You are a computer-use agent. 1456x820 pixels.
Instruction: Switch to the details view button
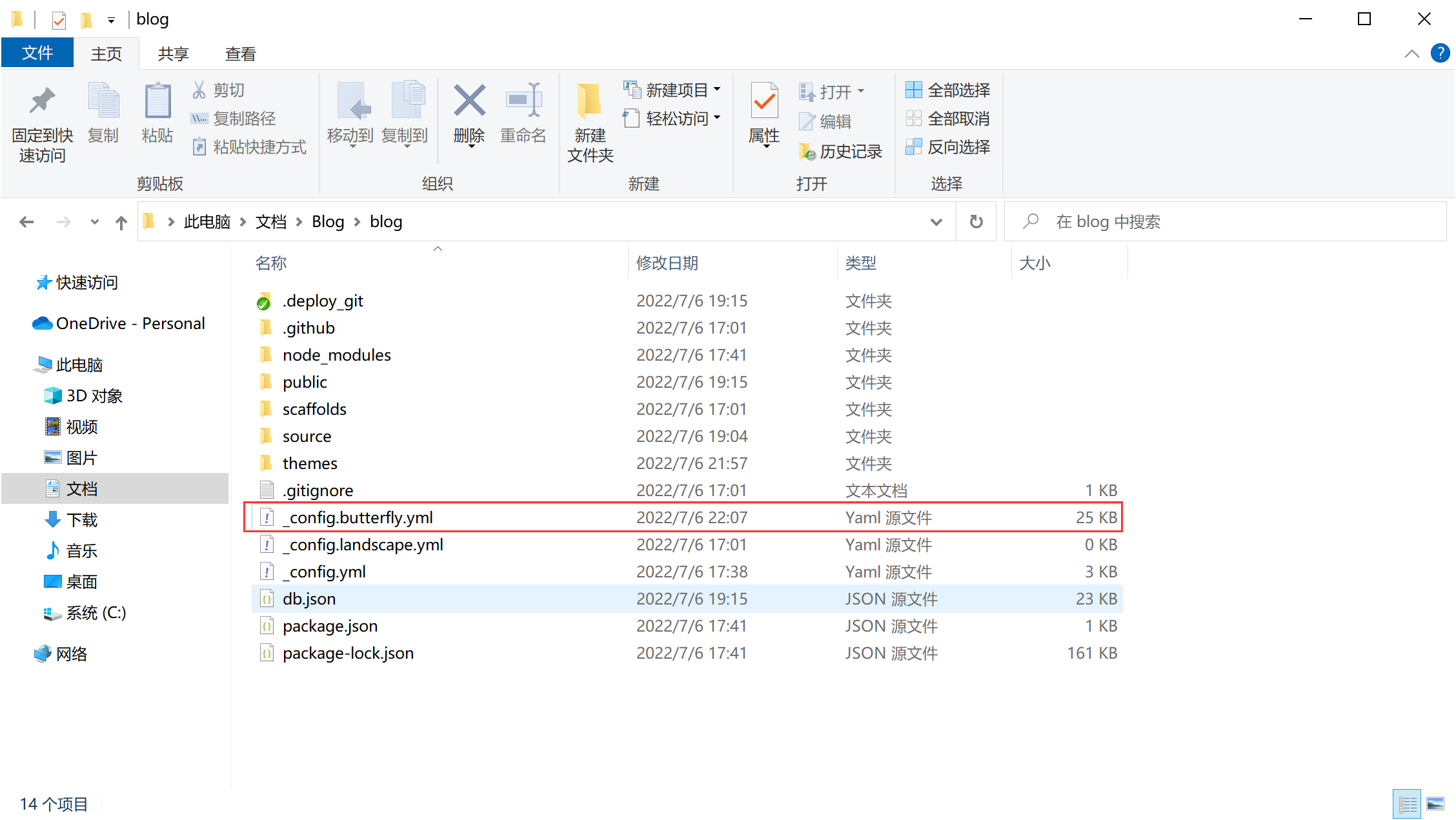(x=1408, y=804)
